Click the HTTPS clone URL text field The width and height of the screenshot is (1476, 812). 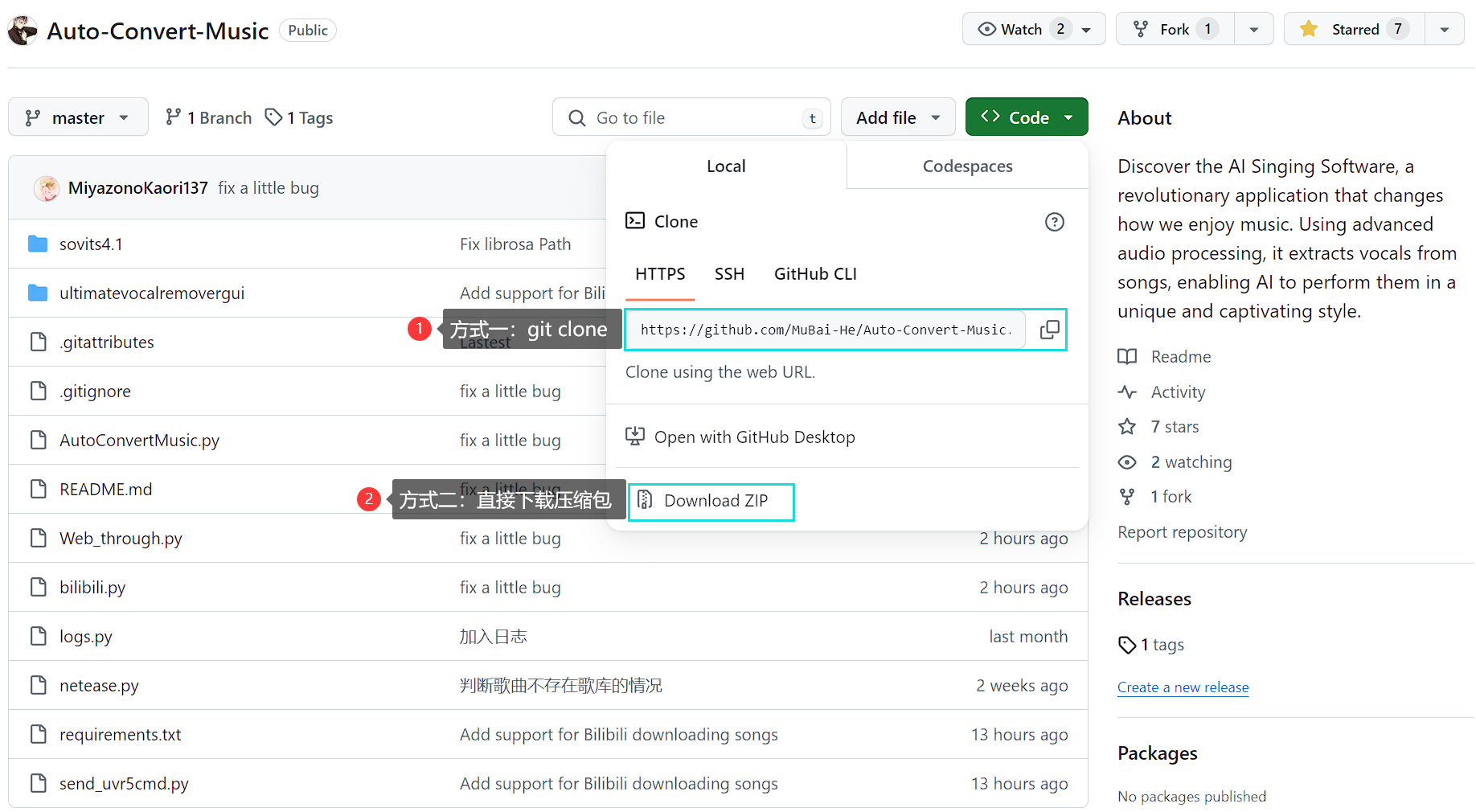pyautogui.click(x=826, y=330)
